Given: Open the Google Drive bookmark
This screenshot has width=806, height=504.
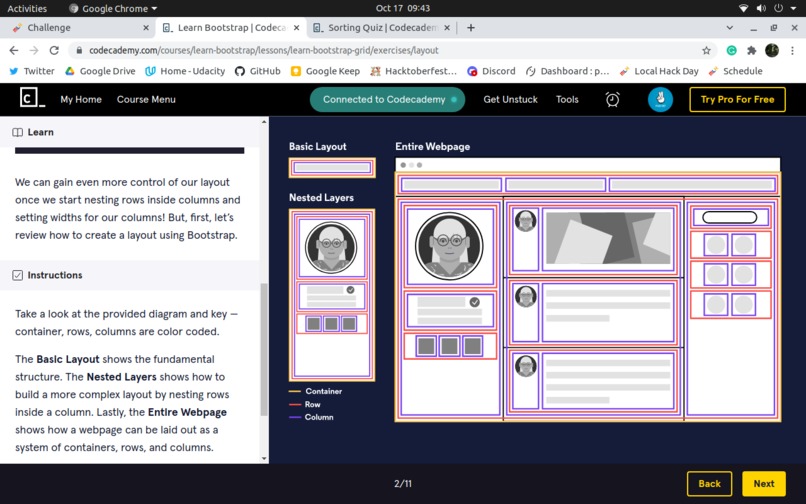Looking at the screenshot, I should [100, 71].
